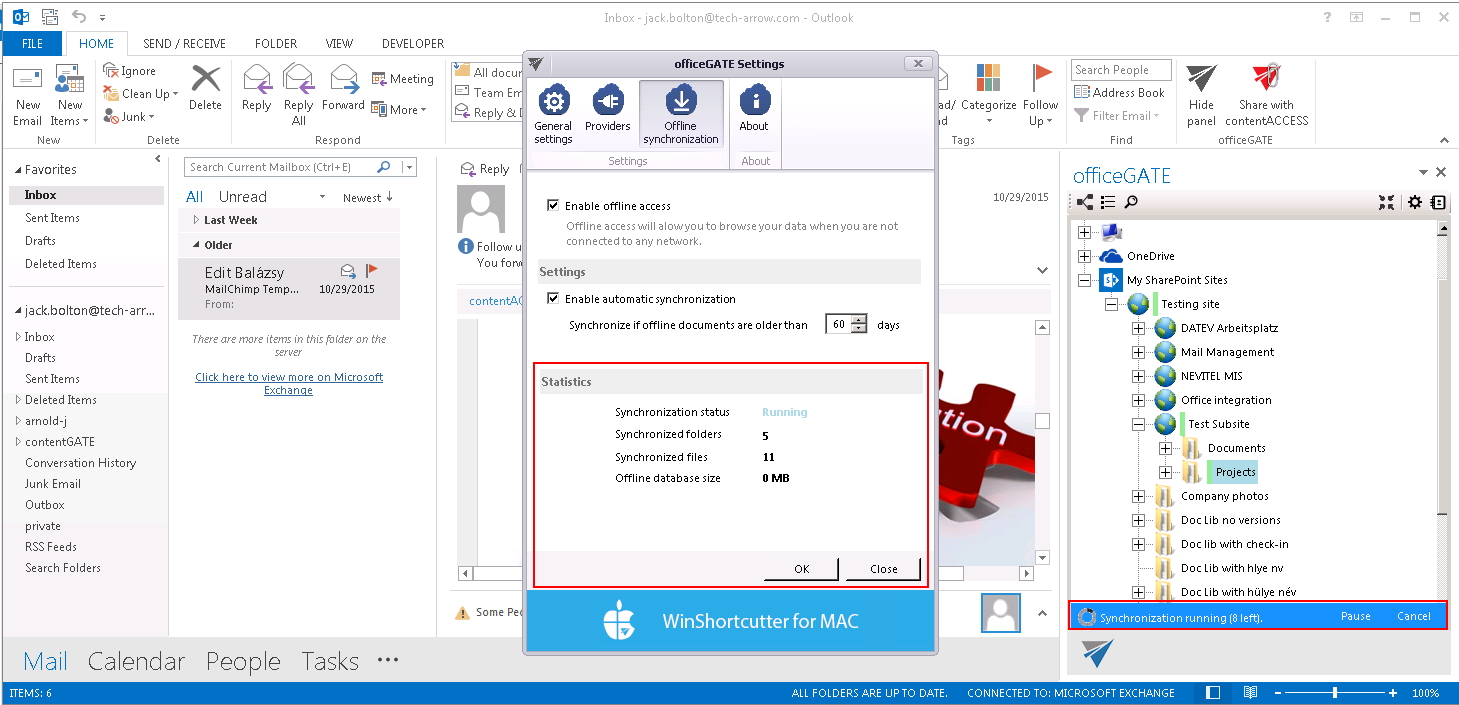Switch to the DEVELOPER ribbon tab
Screen dimensions: 1459x705
click(x=413, y=43)
